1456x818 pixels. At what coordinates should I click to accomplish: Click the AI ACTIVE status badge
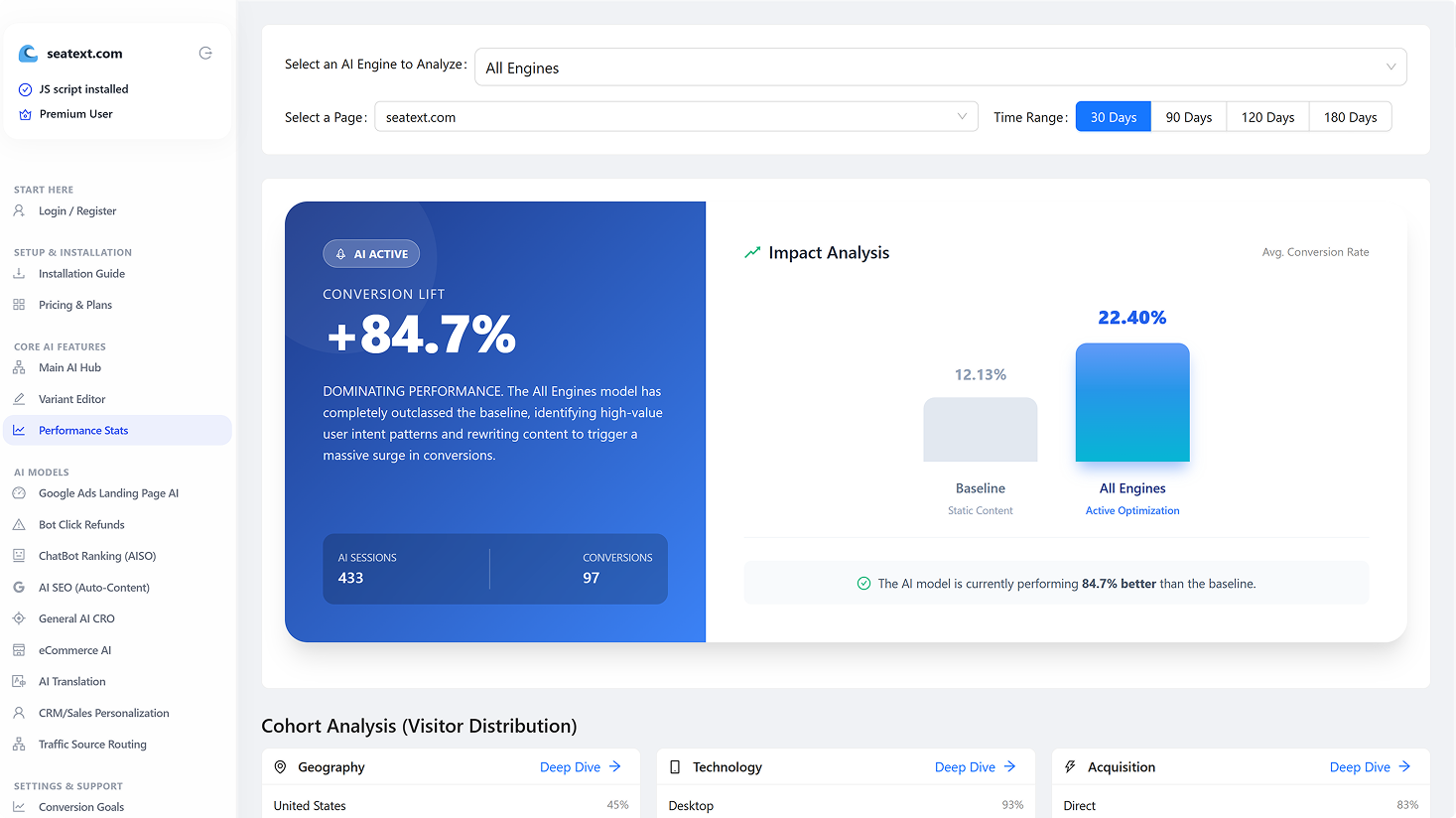coord(371,254)
